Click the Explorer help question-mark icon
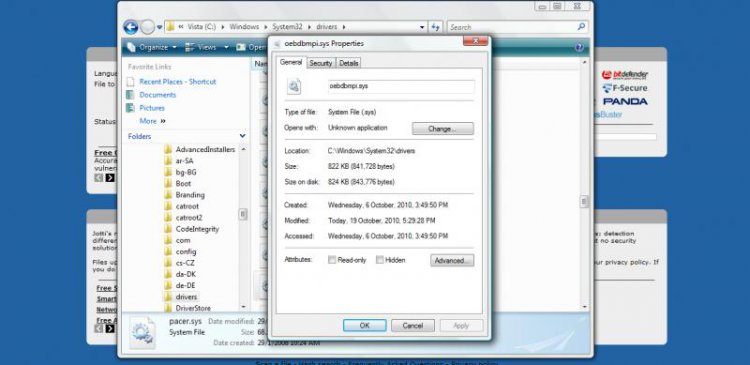 click(x=579, y=47)
